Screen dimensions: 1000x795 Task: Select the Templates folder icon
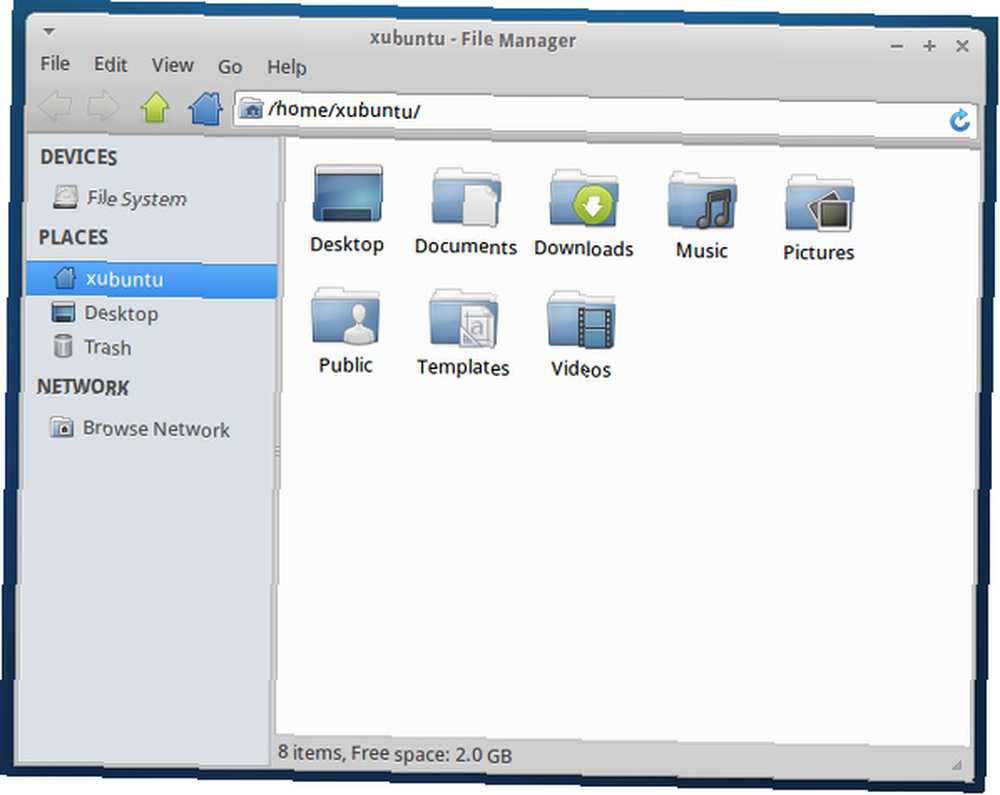pos(464,318)
